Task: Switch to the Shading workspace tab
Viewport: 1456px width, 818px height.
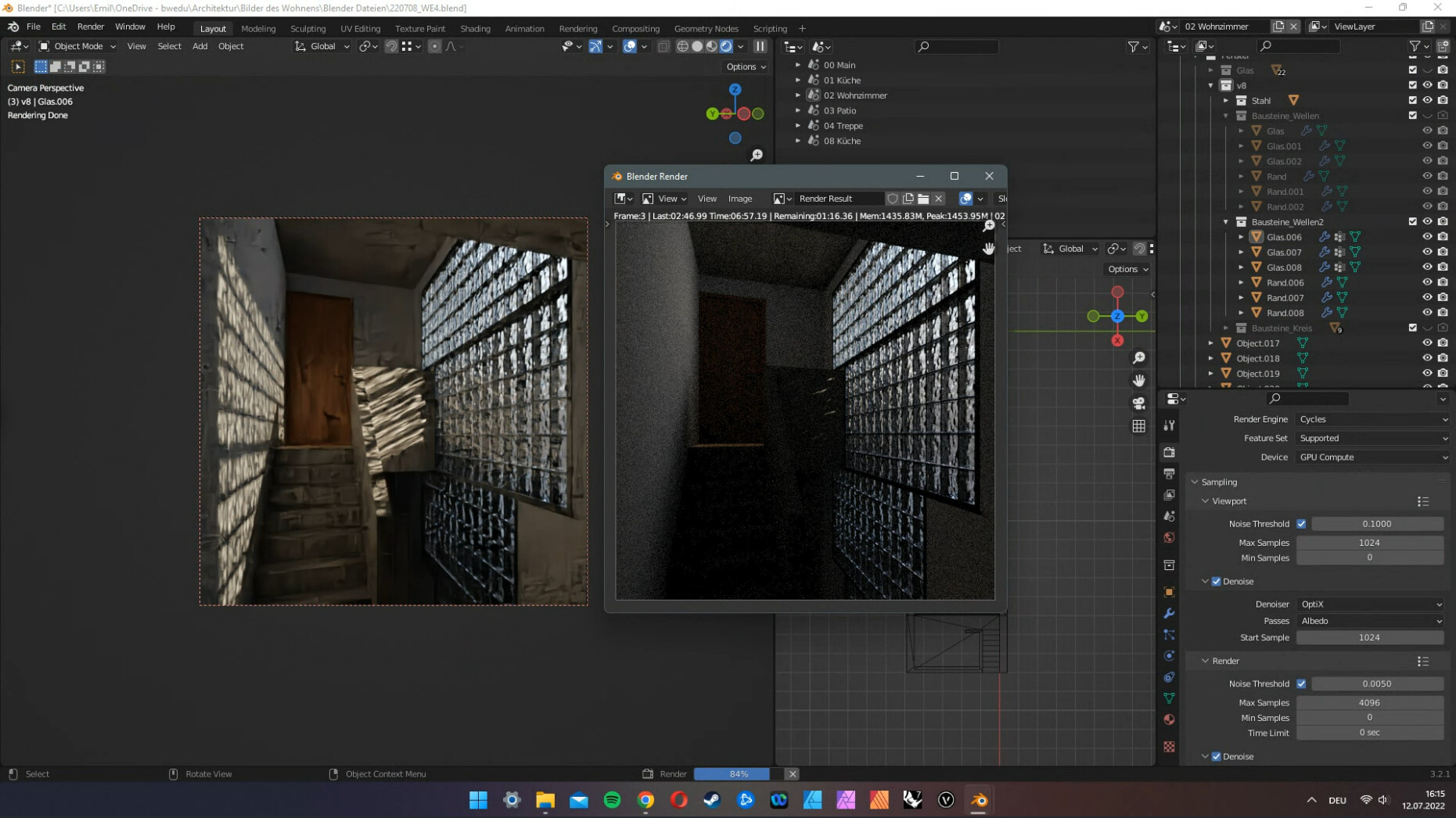Action: (x=475, y=28)
